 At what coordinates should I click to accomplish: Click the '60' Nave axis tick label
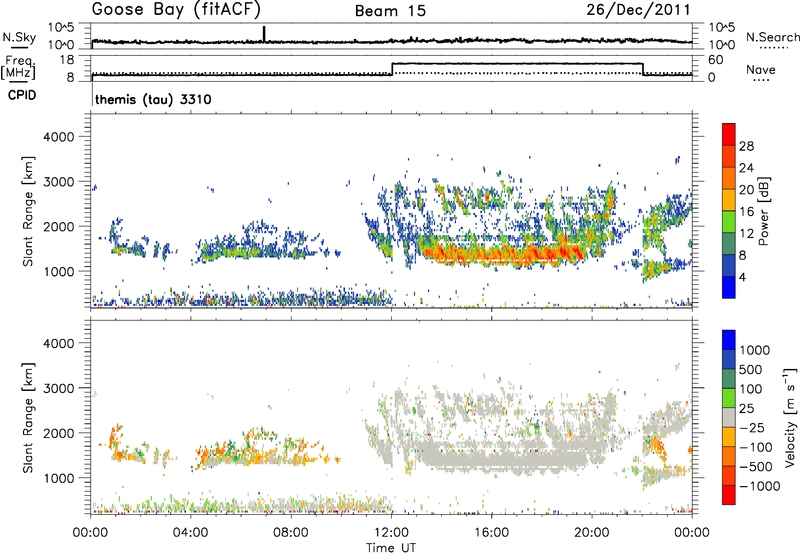pos(715,60)
